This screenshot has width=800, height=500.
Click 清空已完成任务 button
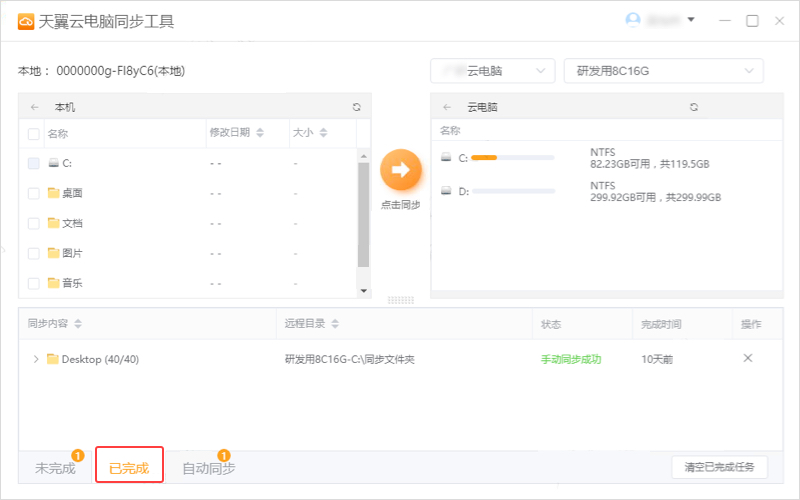[x=719, y=467]
